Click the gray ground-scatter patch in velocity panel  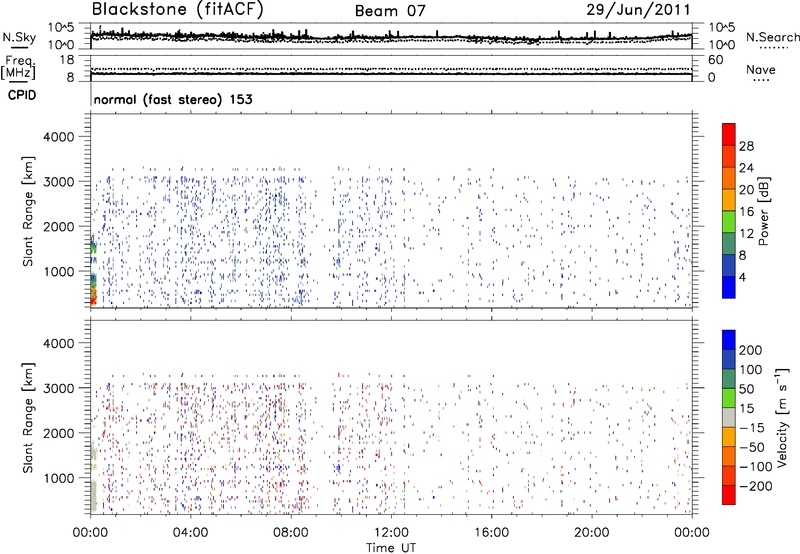pyautogui.click(x=93, y=496)
